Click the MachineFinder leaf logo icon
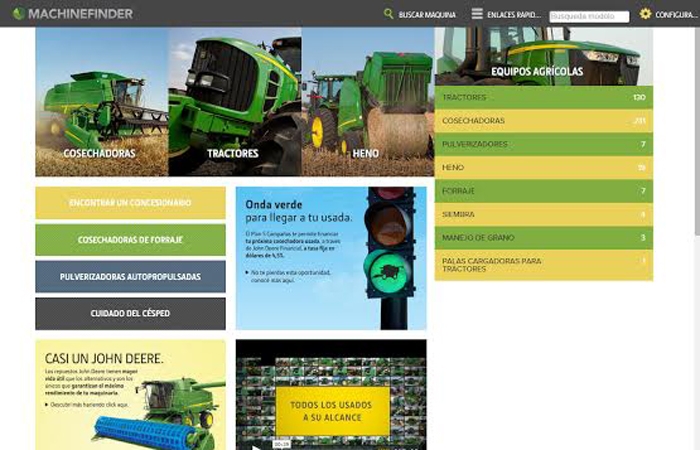This screenshot has width=700, height=450. [18, 13]
